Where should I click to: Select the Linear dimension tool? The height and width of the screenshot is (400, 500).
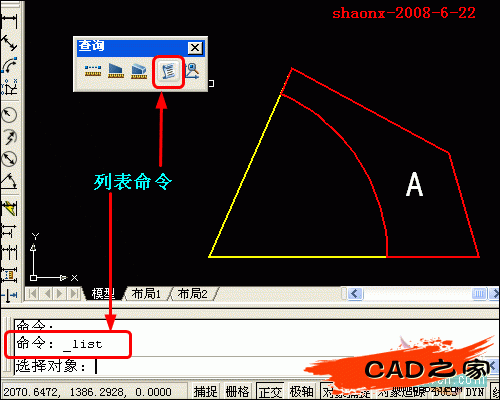[x=8, y=21]
